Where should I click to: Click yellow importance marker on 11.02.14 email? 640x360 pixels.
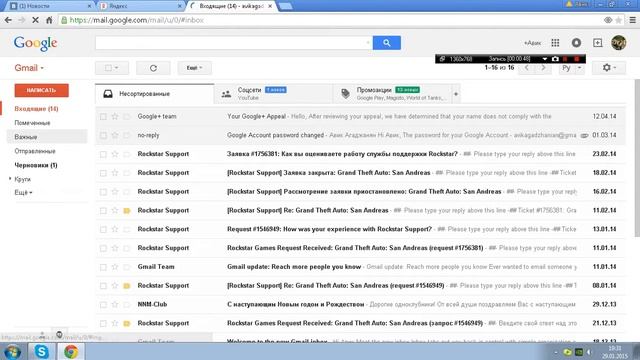127,211
